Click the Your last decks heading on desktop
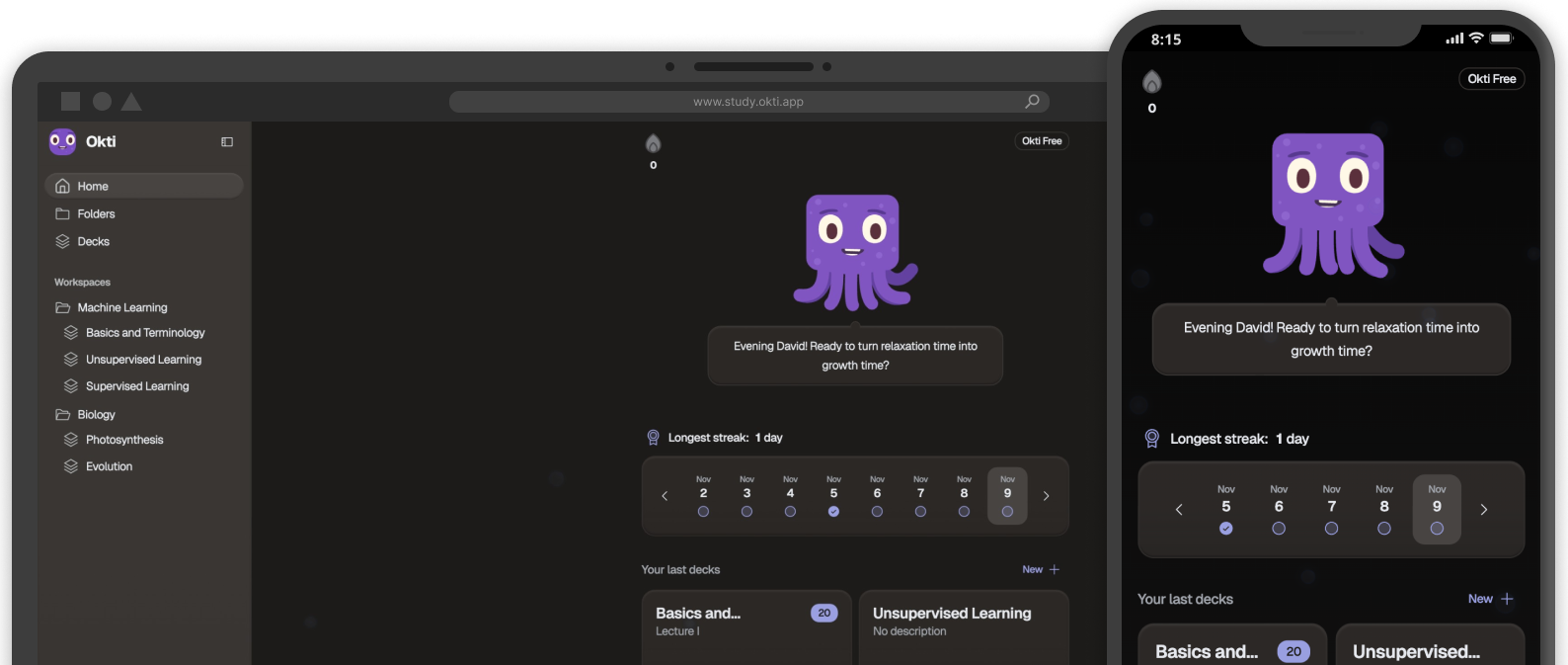The image size is (1568, 665). pyautogui.click(x=680, y=570)
